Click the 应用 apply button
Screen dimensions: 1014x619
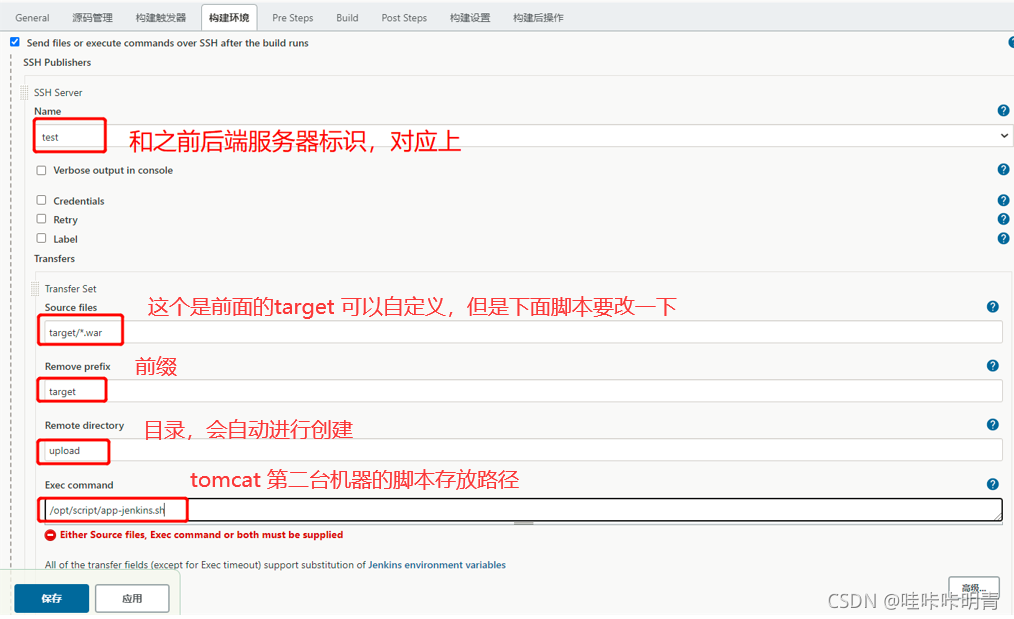[x=133, y=598]
